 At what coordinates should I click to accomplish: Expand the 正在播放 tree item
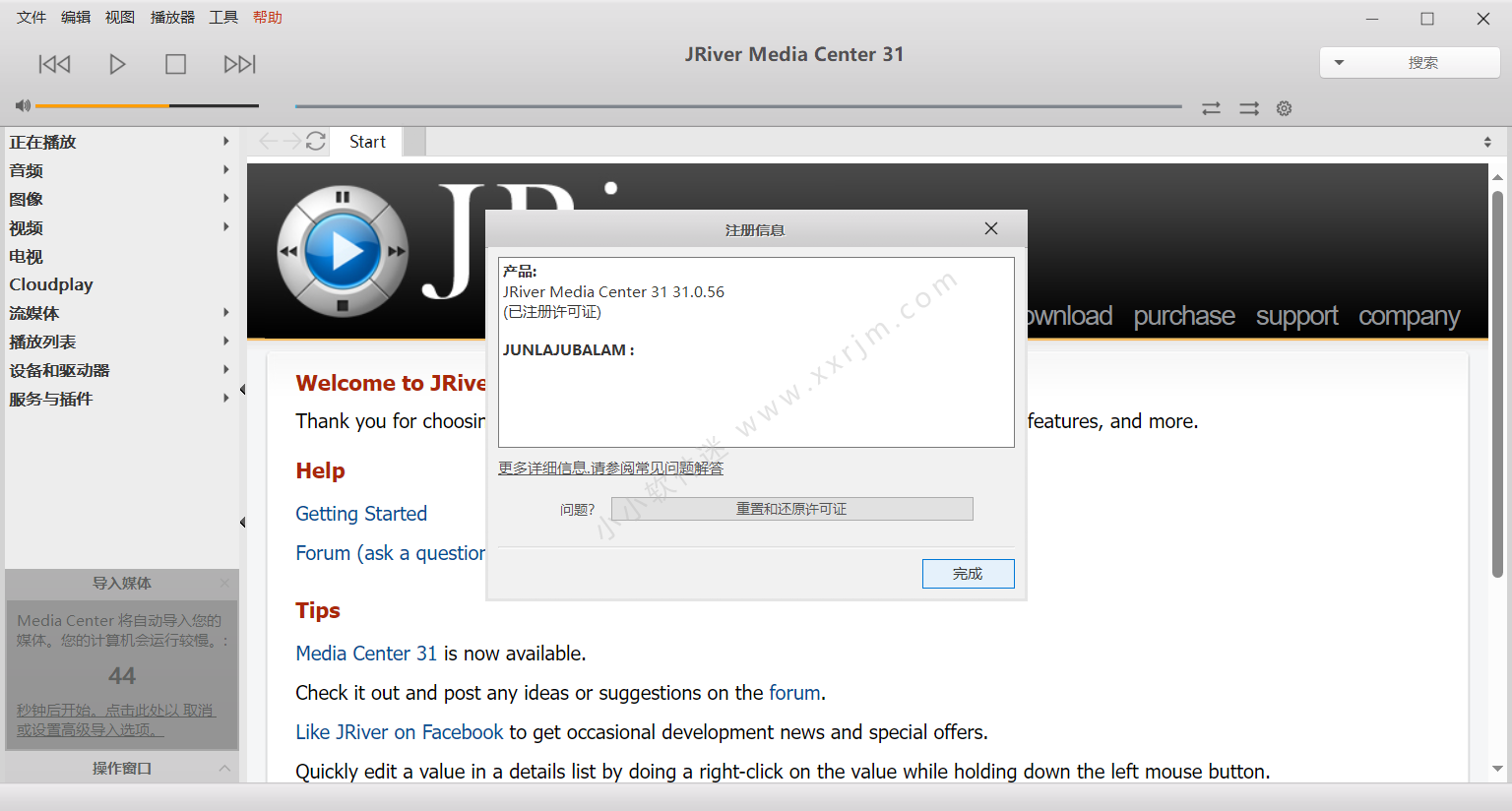tap(226, 142)
